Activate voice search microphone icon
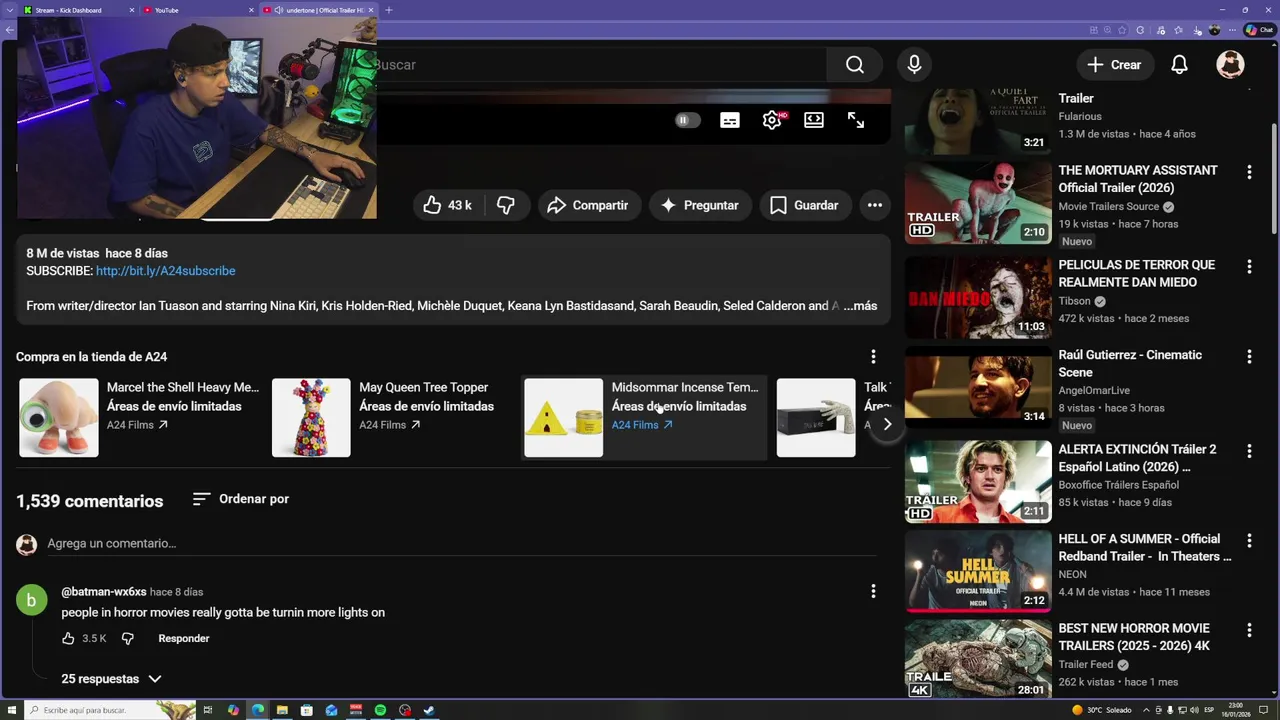The height and width of the screenshot is (720, 1280). [914, 65]
